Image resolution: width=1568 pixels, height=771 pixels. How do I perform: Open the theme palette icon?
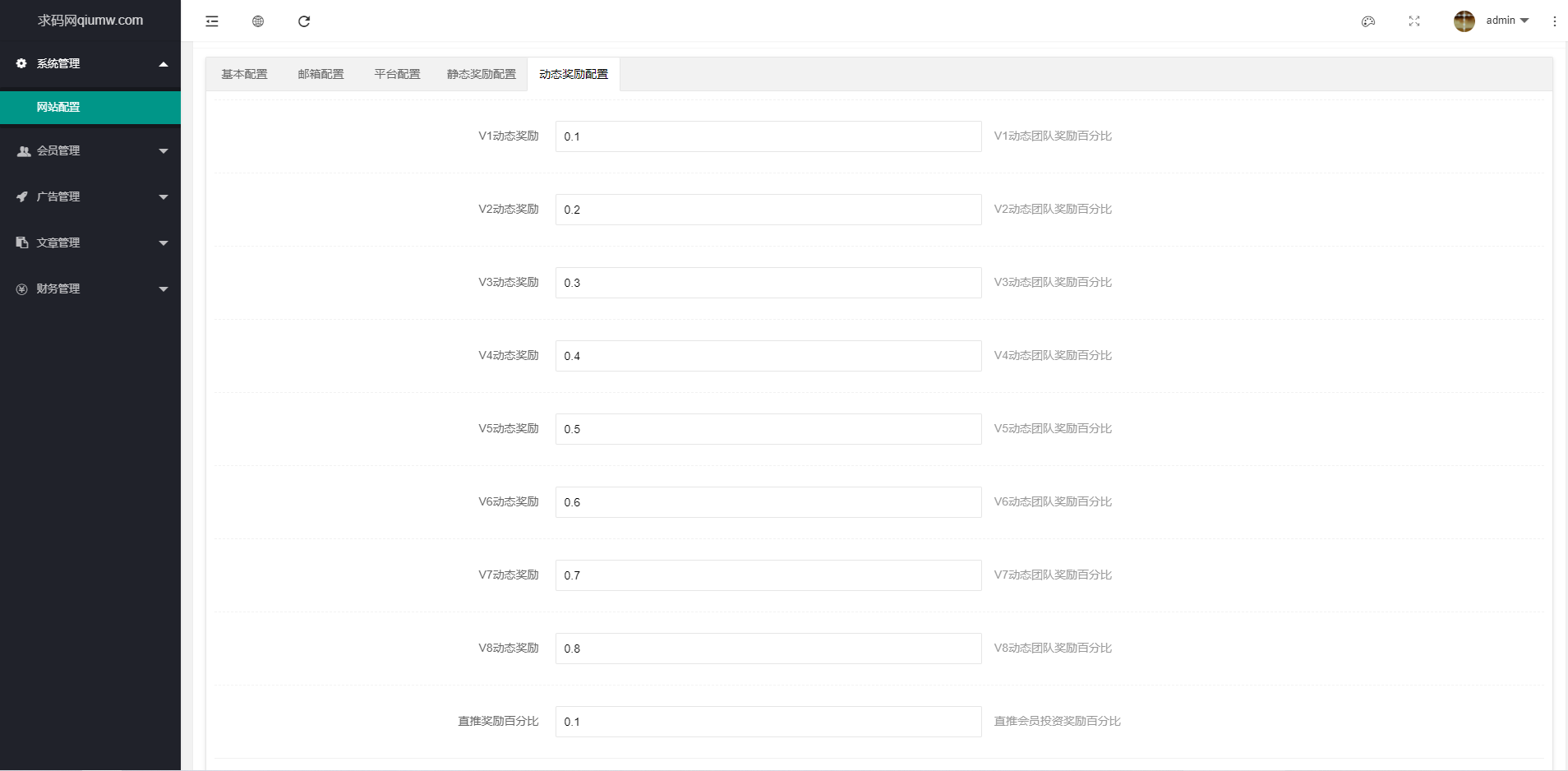pos(1368,21)
